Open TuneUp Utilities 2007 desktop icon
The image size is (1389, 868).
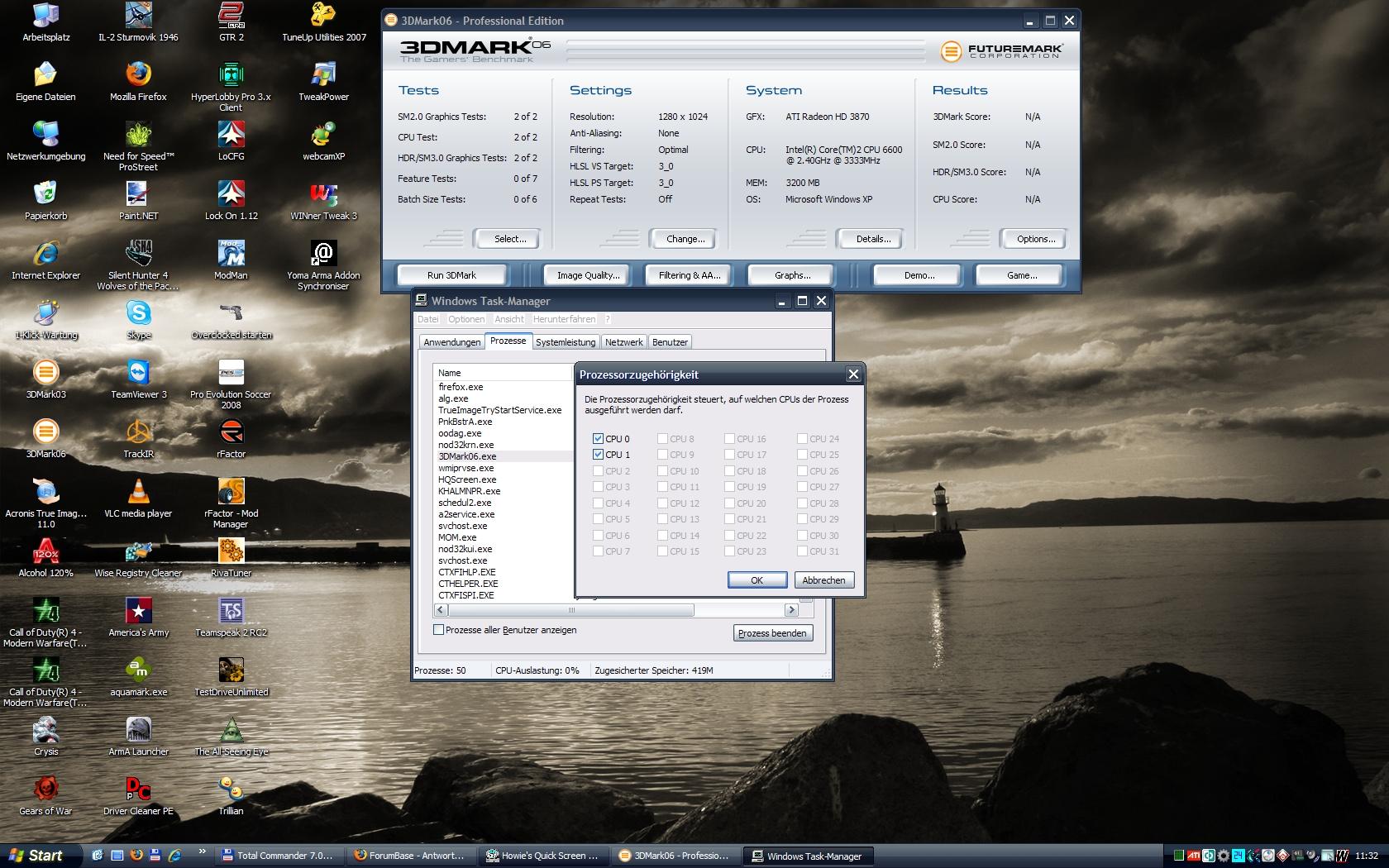[x=323, y=21]
